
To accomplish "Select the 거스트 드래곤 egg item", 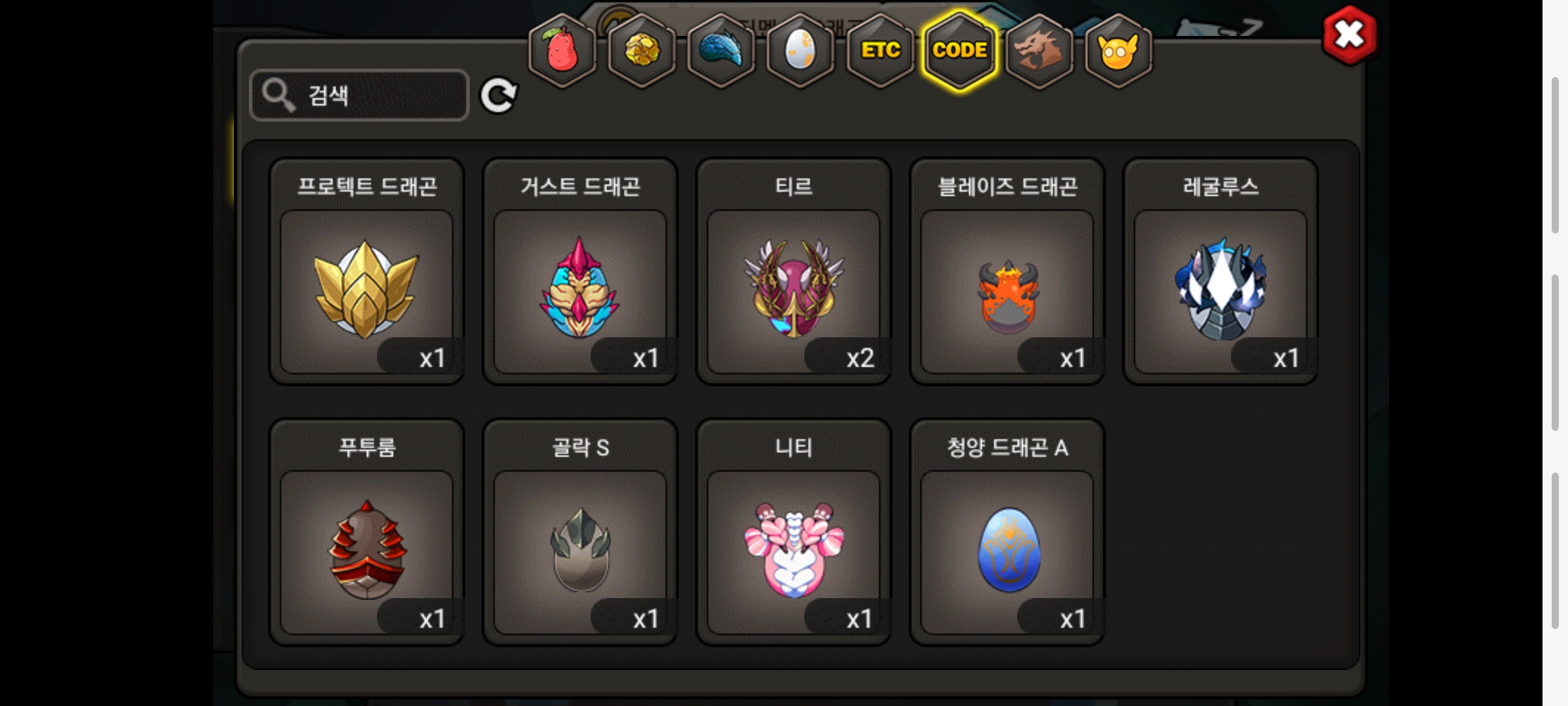I will [580, 271].
